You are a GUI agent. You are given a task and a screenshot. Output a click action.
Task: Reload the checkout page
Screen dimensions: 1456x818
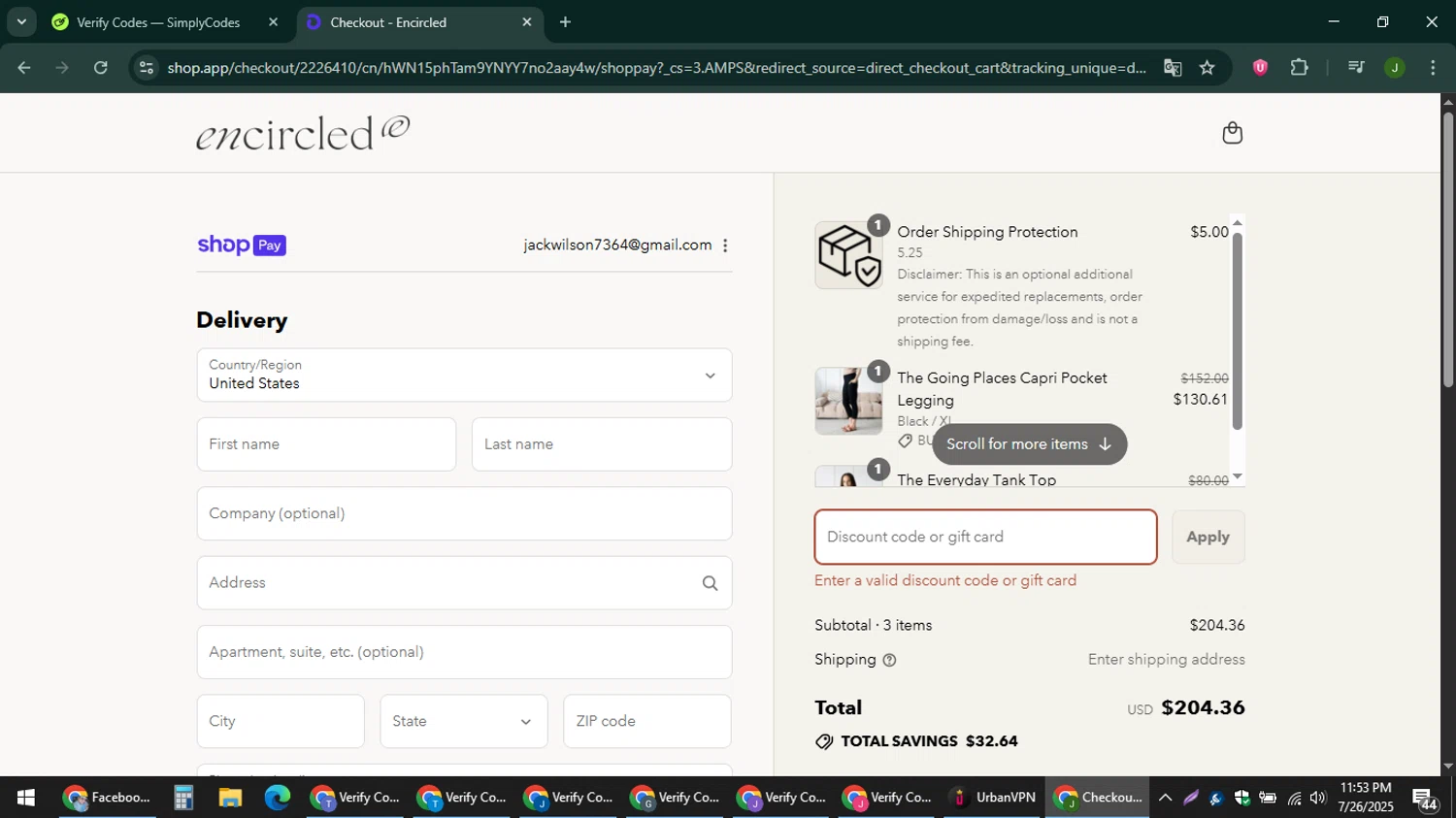pyautogui.click(x=101, y=68)
